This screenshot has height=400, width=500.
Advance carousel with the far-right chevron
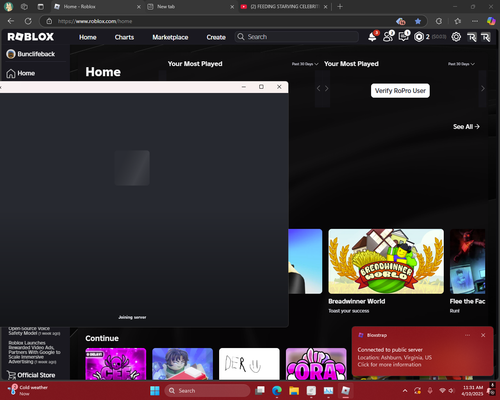click(483, 89)
